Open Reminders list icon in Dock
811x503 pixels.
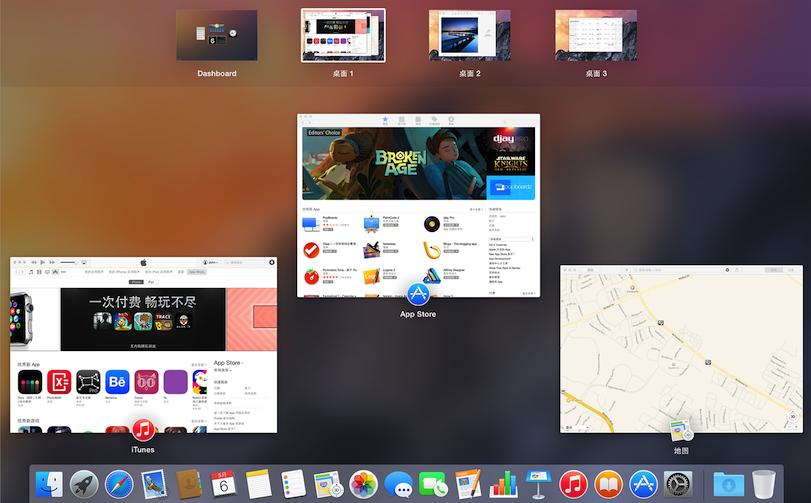[x=293, y=484]
